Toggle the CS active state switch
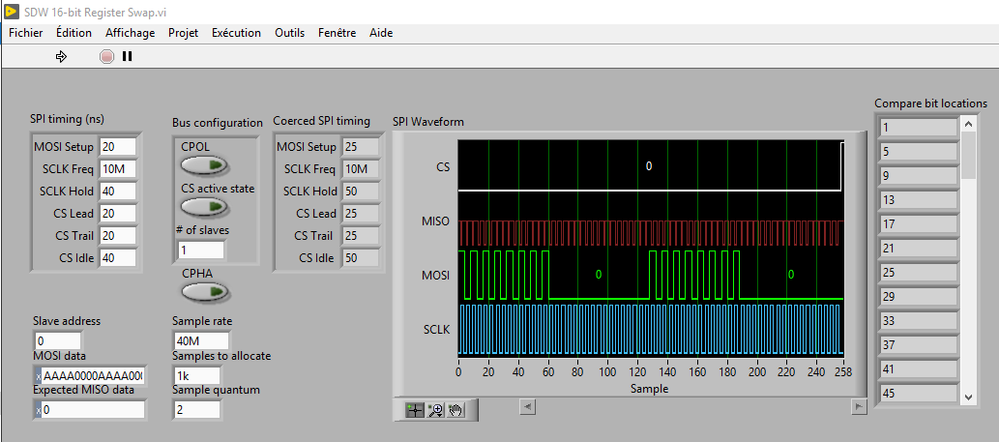The height and width of the screenshot is (442, 999). 203,208
